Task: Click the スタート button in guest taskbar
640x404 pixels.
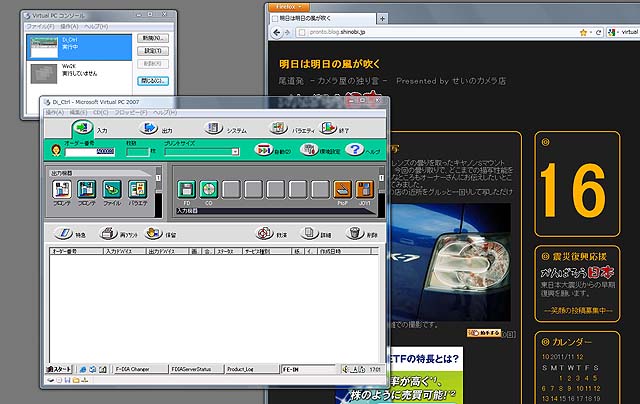Action: click(59, 369)
